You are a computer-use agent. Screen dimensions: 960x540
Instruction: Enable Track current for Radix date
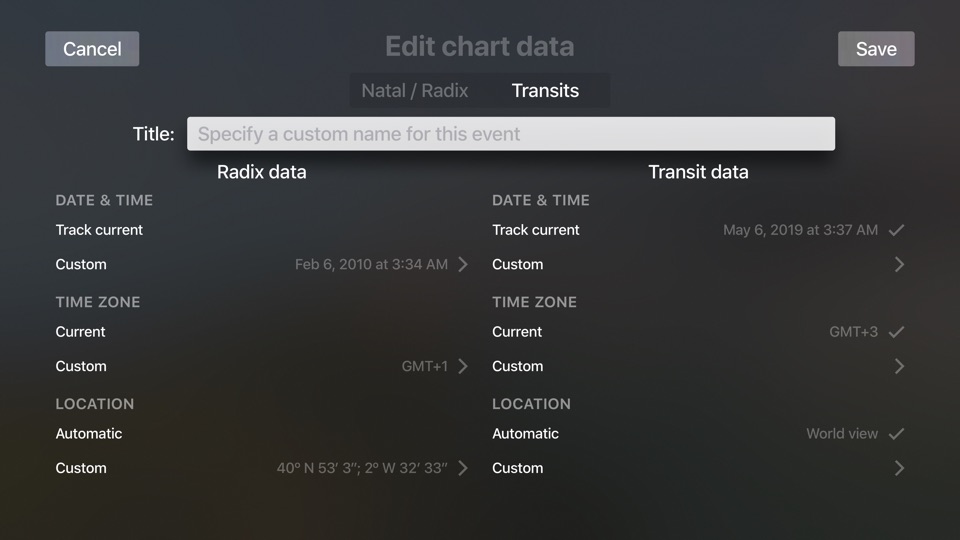[100, 230]
